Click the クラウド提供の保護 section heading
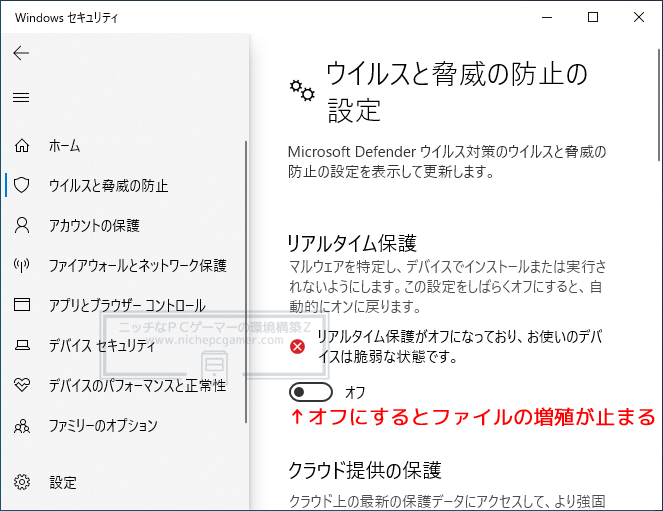This screenshot has height=511, width=663. click(x=365, y=470)
